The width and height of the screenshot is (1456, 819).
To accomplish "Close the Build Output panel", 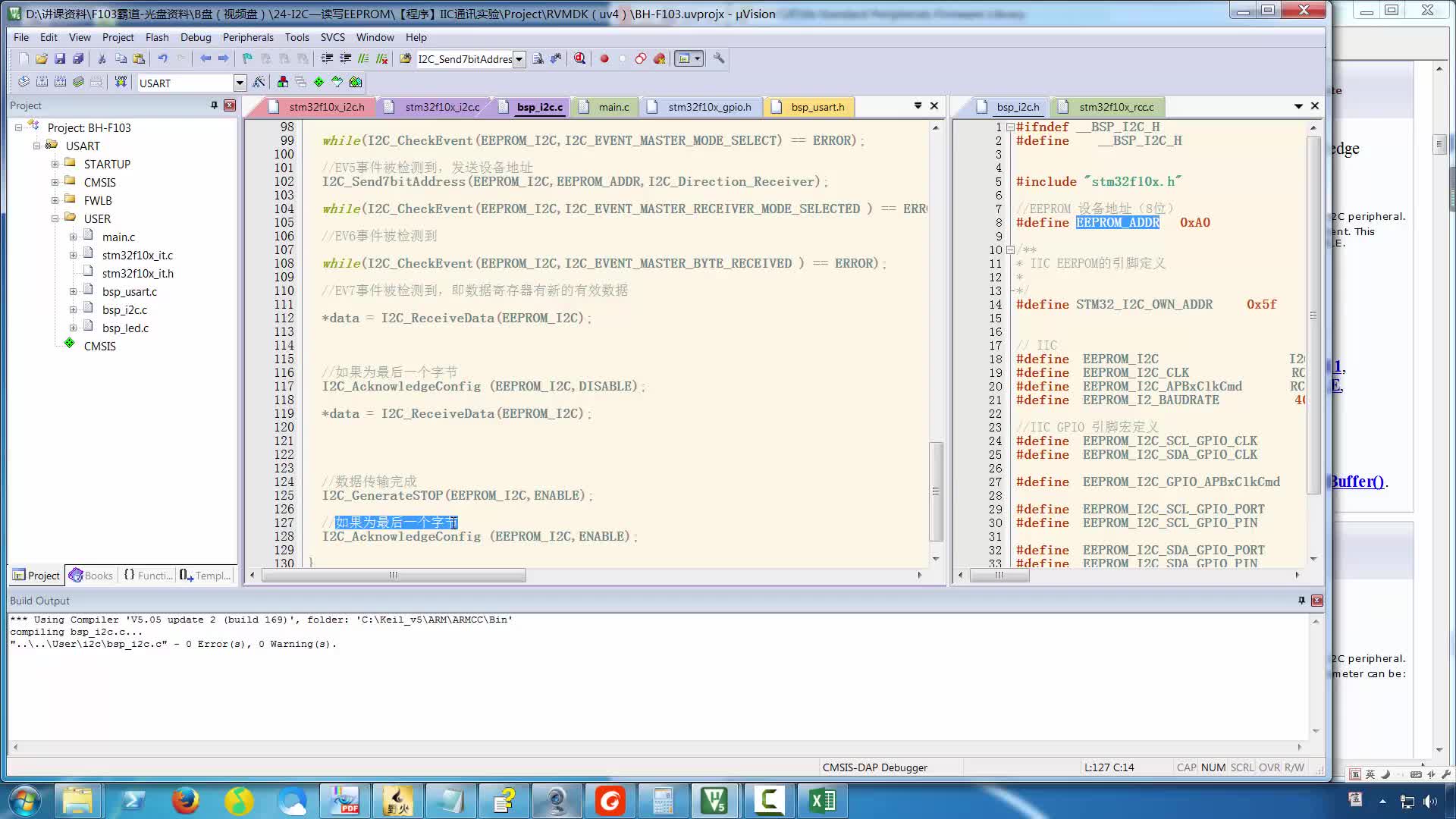I will tap(1317, 600).
